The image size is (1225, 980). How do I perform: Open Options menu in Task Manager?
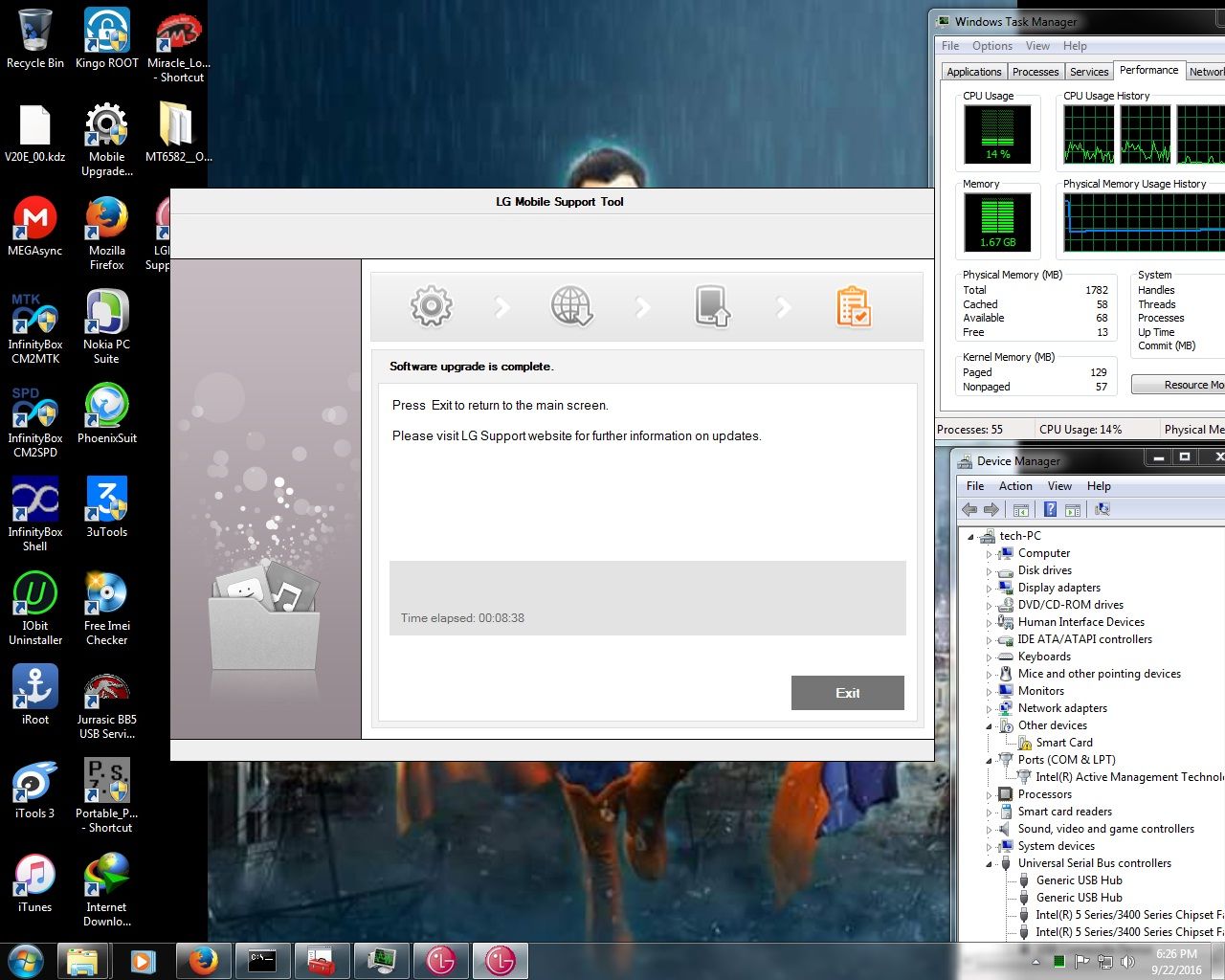click(x=991, y=46)
